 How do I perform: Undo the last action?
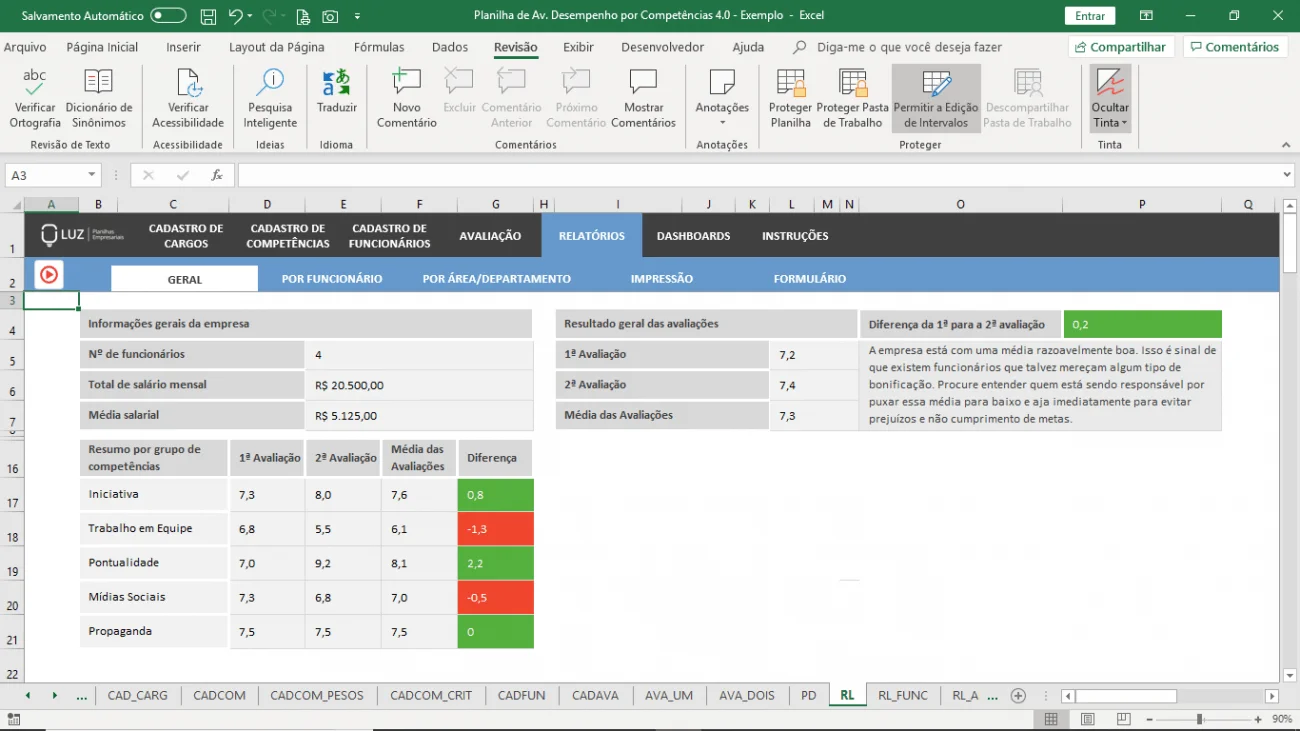[234, 16]
